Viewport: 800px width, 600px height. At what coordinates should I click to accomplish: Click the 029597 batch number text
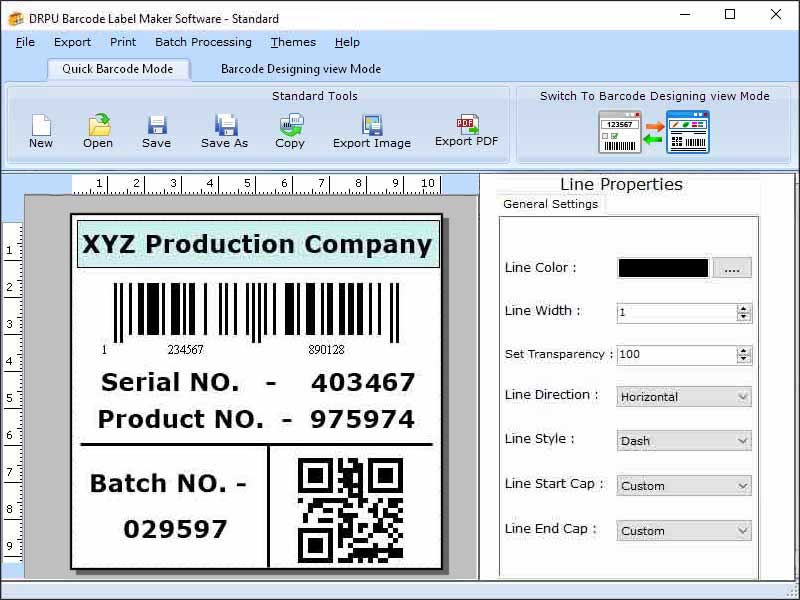(176, 529)
